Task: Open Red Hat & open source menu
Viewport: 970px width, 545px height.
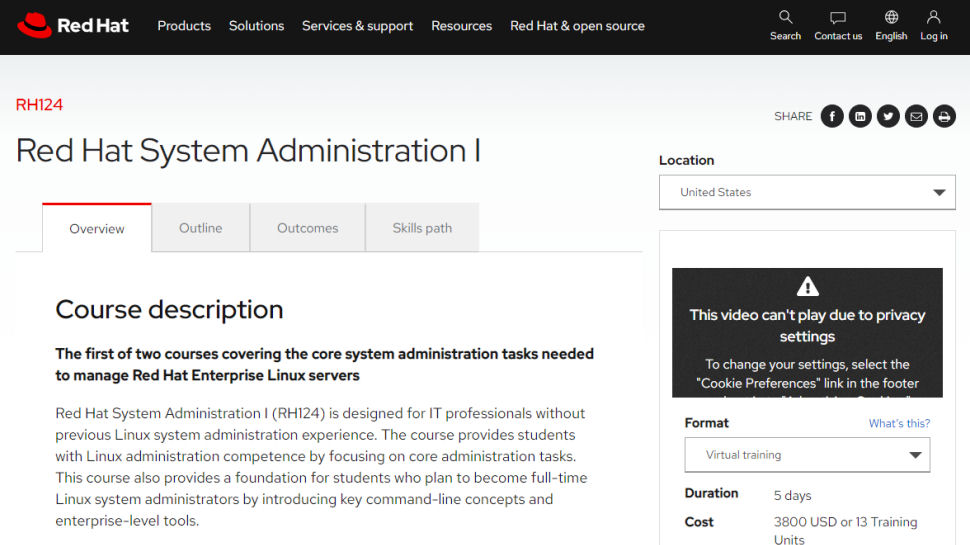Action: tap(577, 26)
